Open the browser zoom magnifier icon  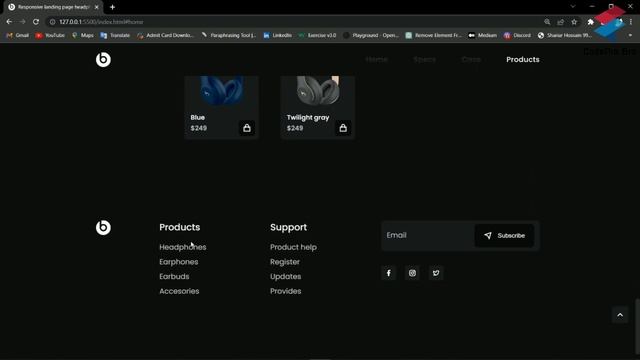click(x=547, y=22)
